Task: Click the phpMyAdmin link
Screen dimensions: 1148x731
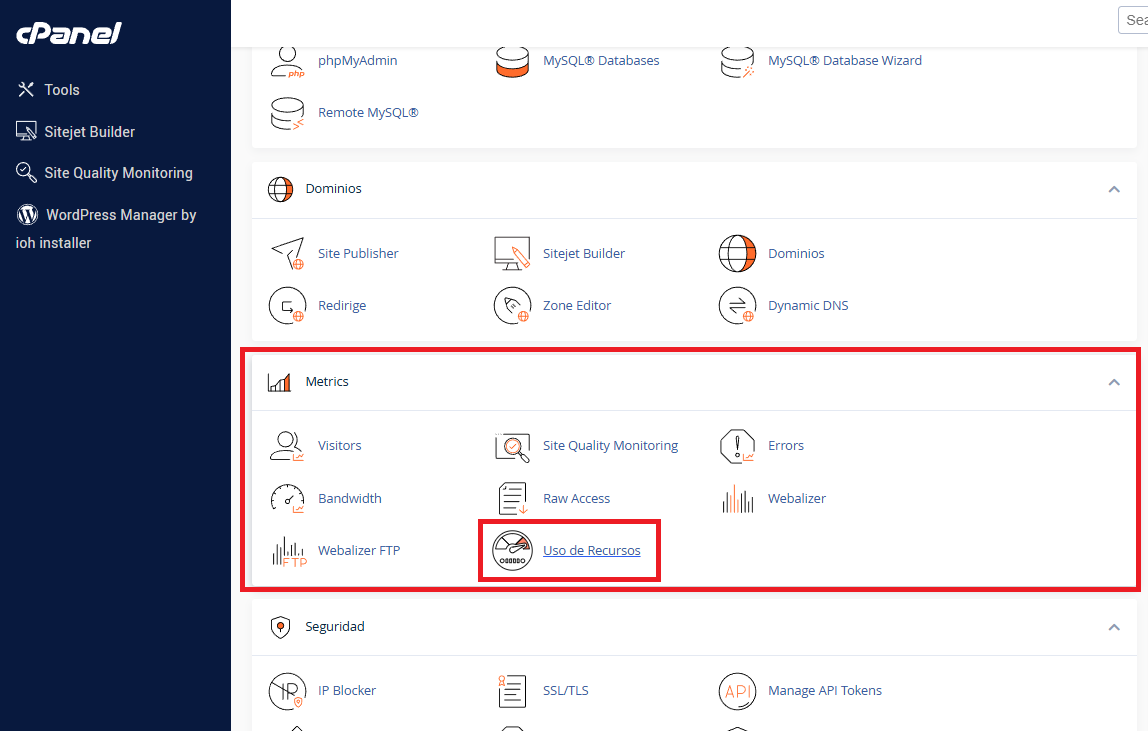Action: click(357, 61)
